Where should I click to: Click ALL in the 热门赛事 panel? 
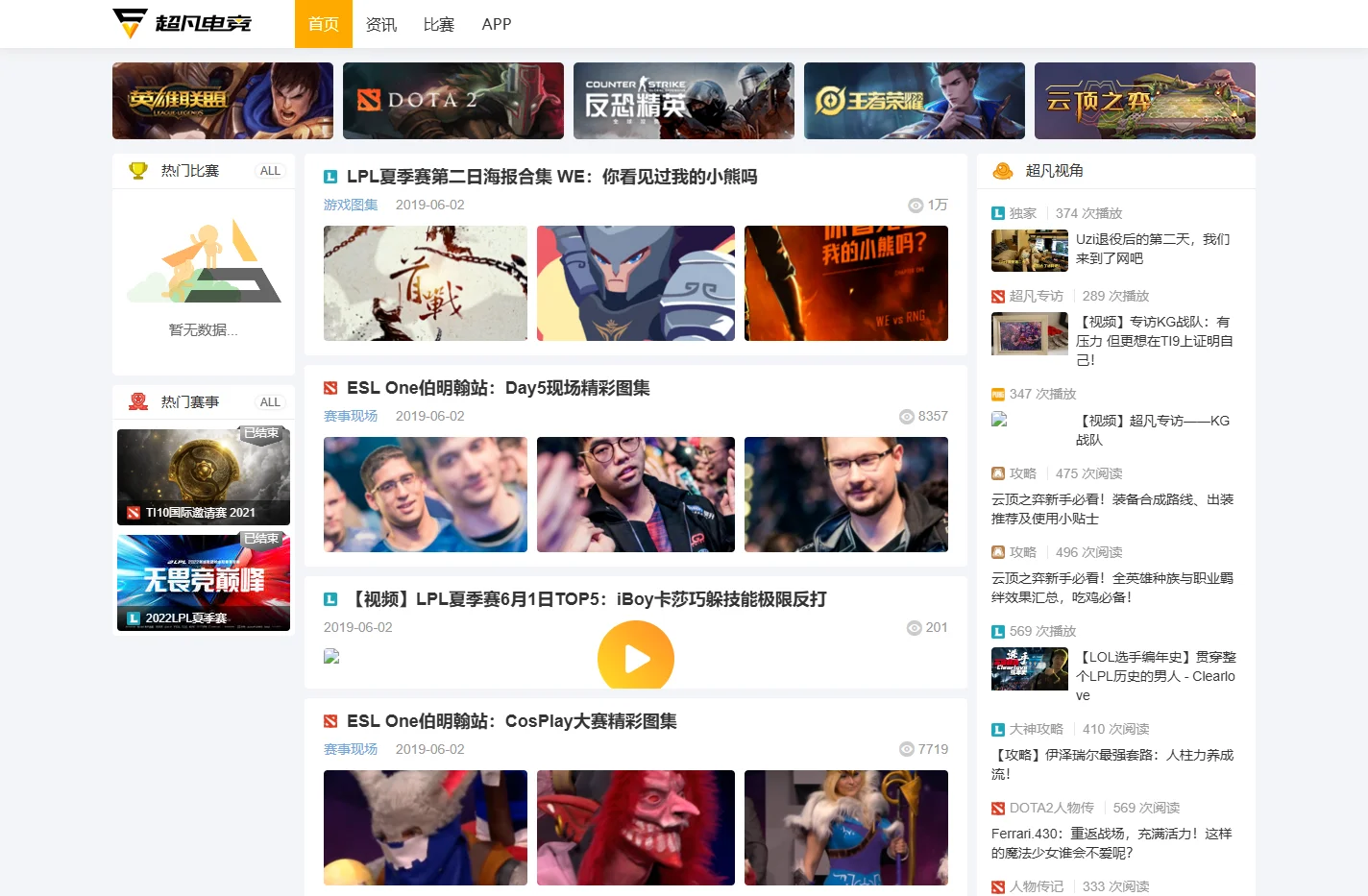[270, 402]
